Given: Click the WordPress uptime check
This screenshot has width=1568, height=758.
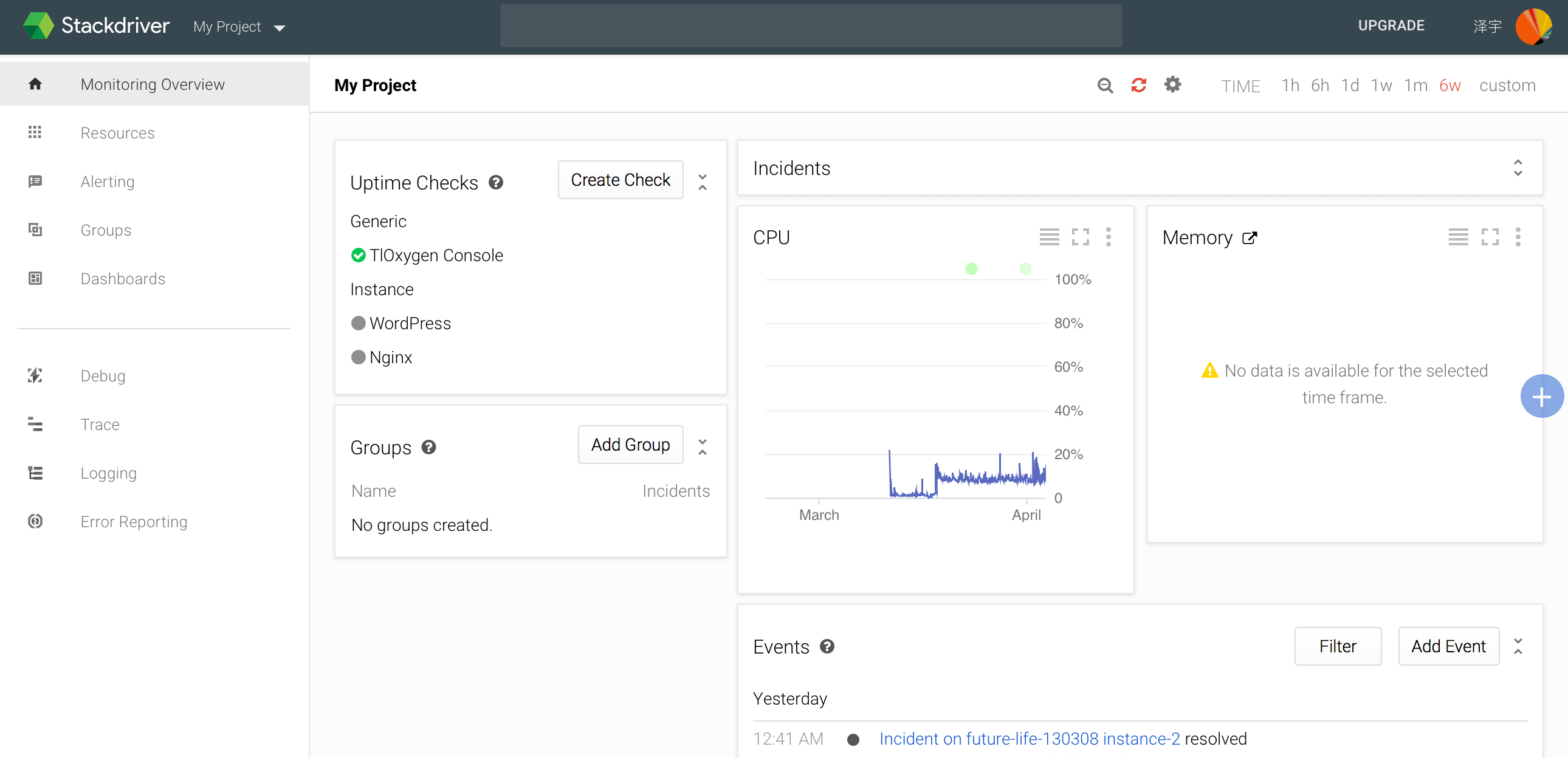Looking at the screenshot, I should (410, 323).
